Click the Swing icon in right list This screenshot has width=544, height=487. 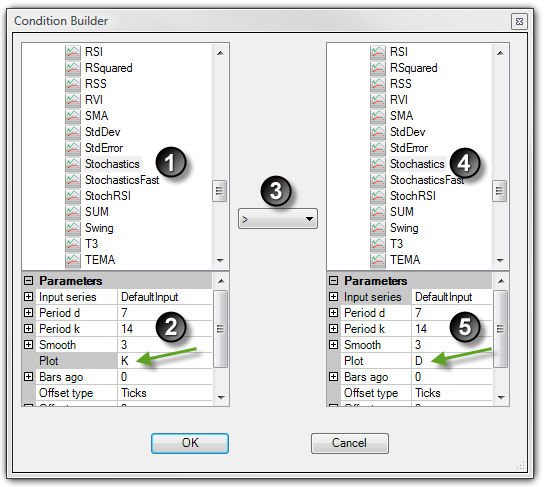click(x=377, y=228)
